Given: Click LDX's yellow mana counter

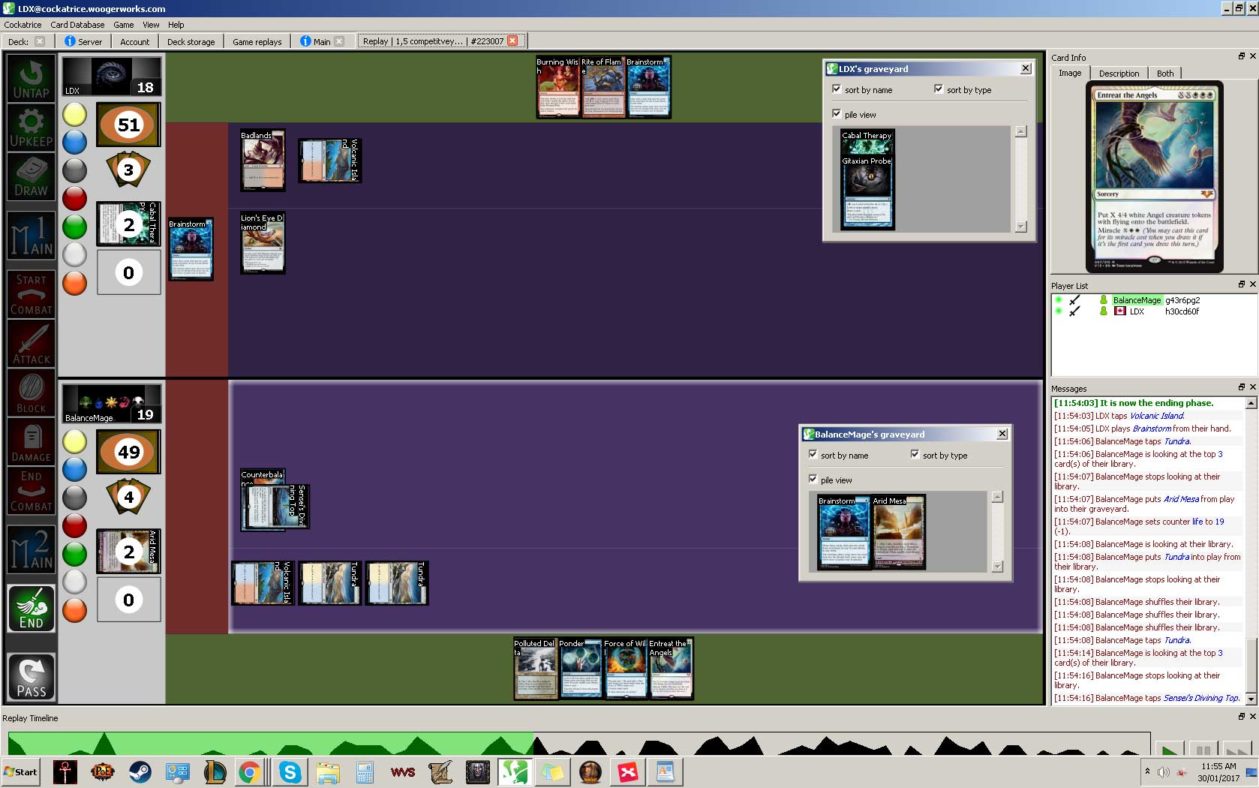Looking at the screenshot, I should [75, 114].
